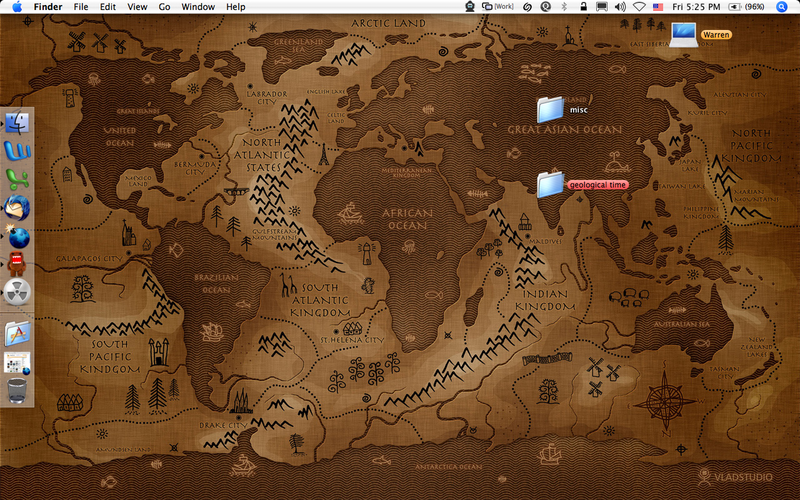Image resolution: width=800 pixels, height=500 pixels.
Task: Click the padlock icon in menu bar
Action: (x=583, y=7)
